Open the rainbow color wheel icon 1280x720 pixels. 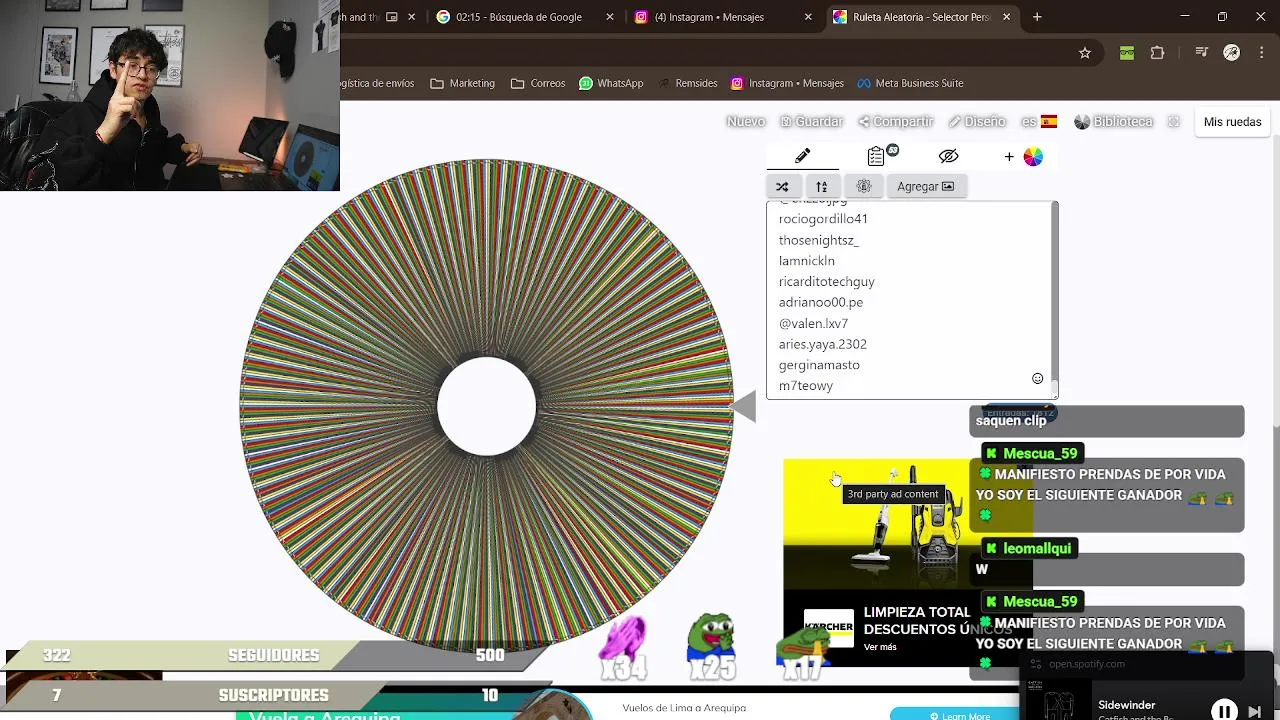(1033, 157)
